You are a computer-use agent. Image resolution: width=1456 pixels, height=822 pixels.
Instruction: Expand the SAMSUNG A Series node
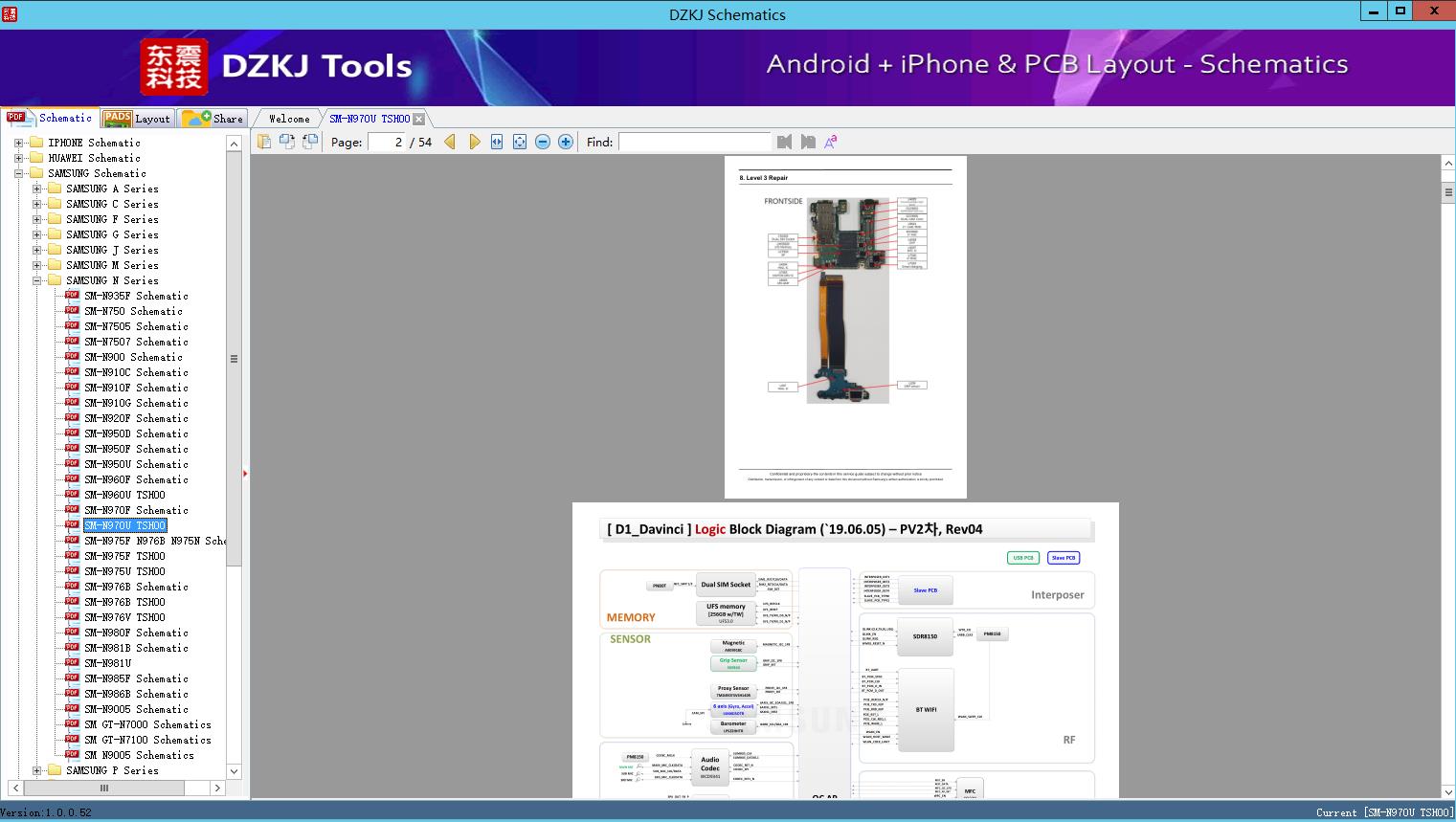coord(36,189)
